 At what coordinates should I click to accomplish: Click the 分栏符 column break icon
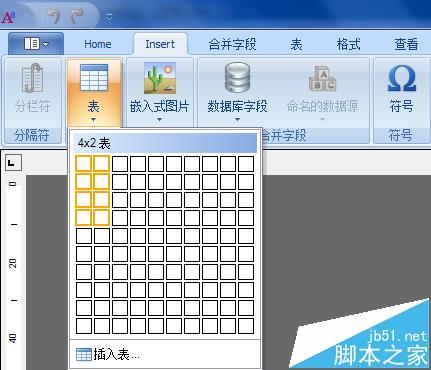[x=32, y=78]
